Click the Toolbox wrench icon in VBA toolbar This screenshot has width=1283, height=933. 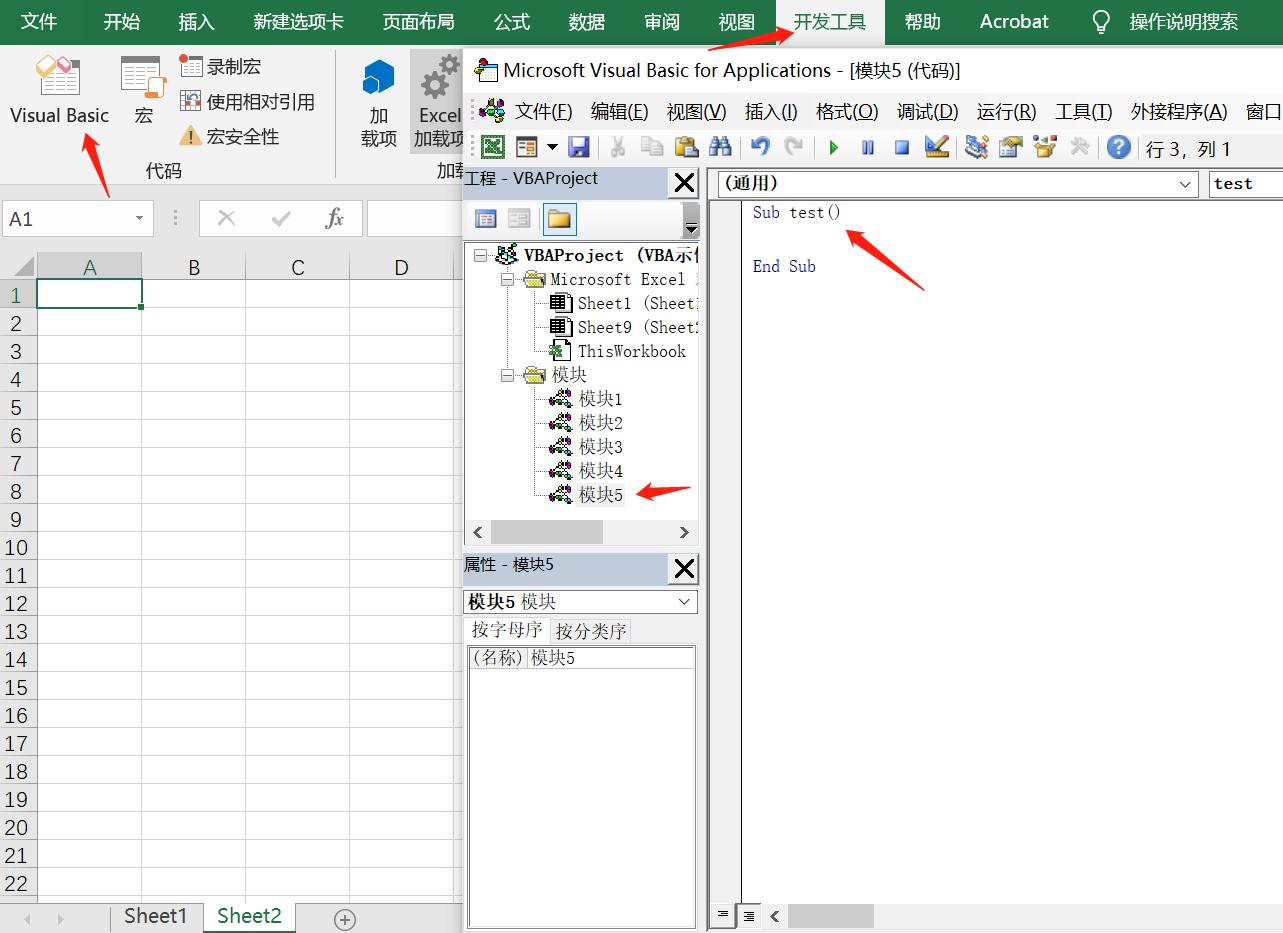(1079, 148)
